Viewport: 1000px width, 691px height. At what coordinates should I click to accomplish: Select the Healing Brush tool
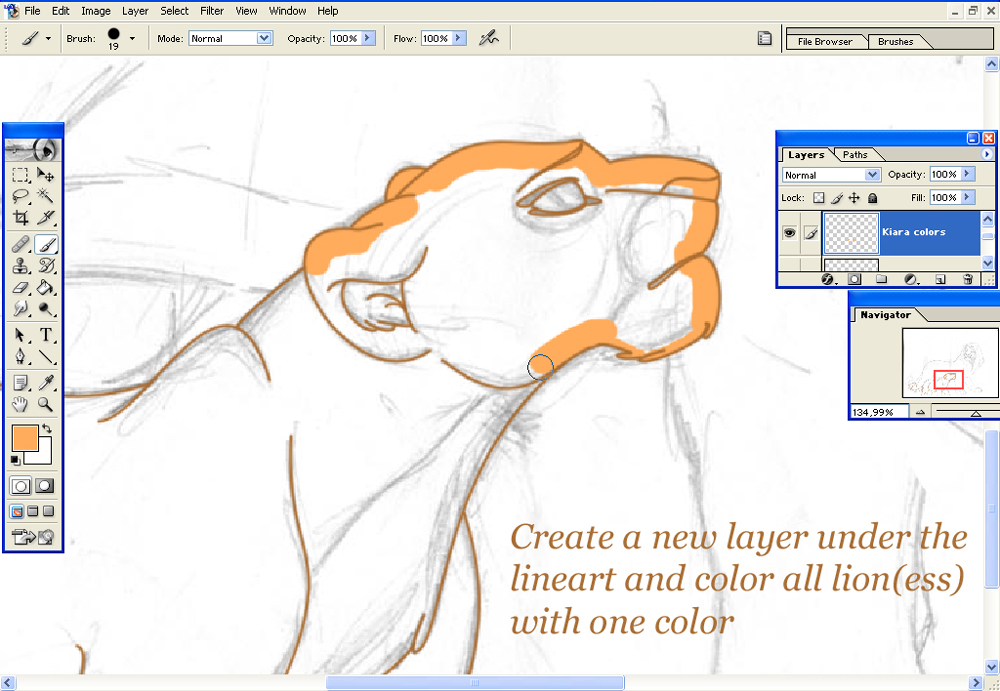pyautogui.click(x=20, y=244)
